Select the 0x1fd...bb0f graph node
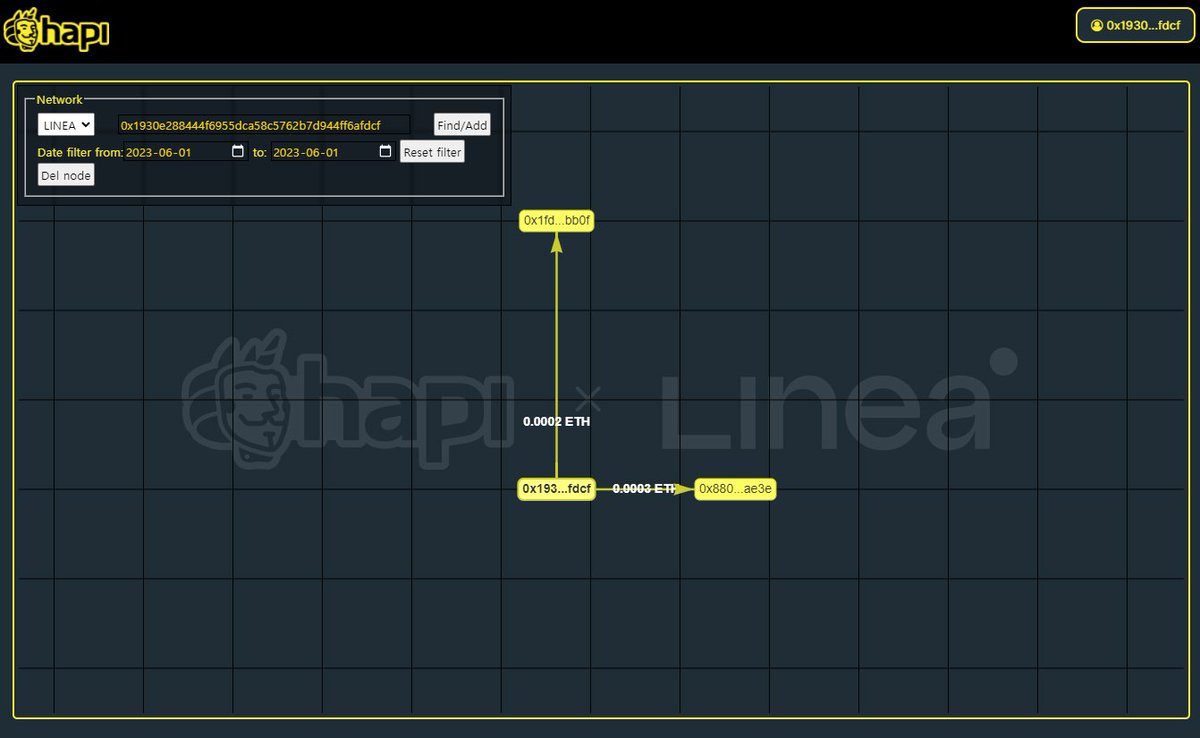Screen dimensions: 1200x738 [x=557, y=221]
